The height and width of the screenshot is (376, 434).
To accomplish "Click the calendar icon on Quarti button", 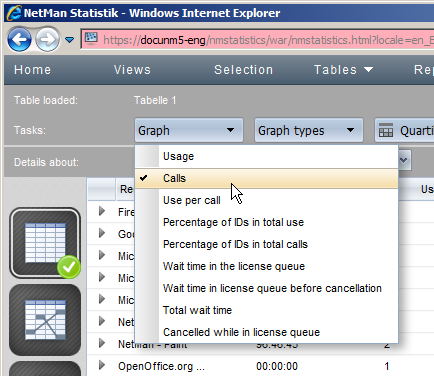I will [386, 130].
